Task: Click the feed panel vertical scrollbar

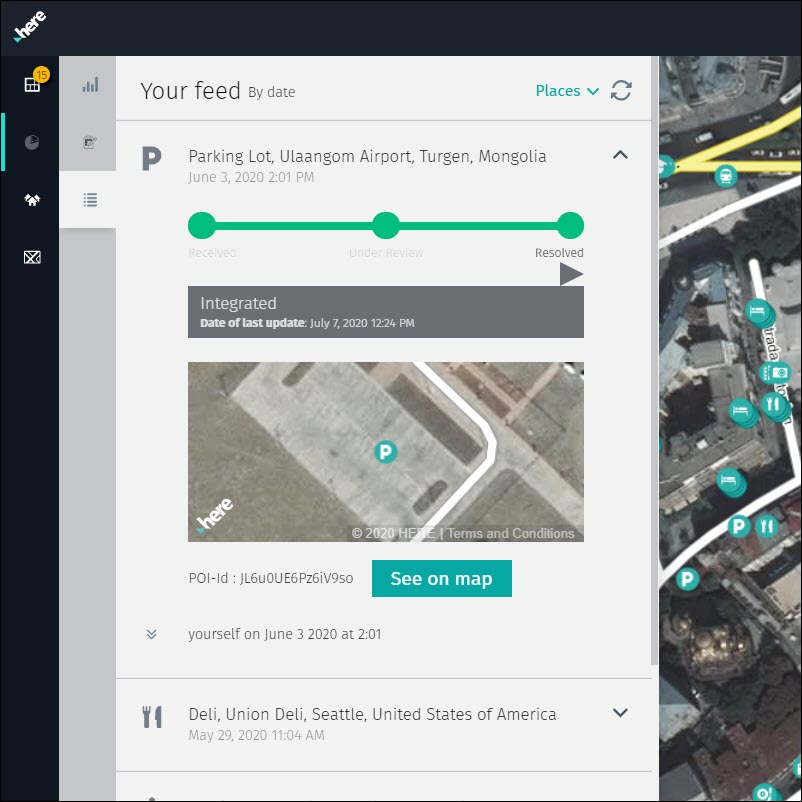Action: coord(654,361)
